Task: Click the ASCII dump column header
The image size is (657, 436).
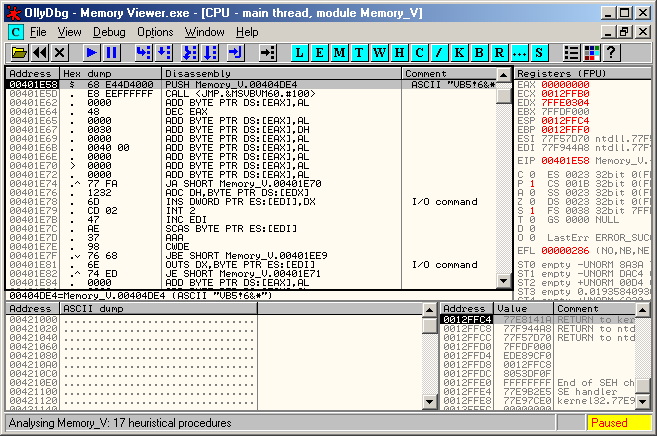Action: pyautogui.click(x=159, y=309)
